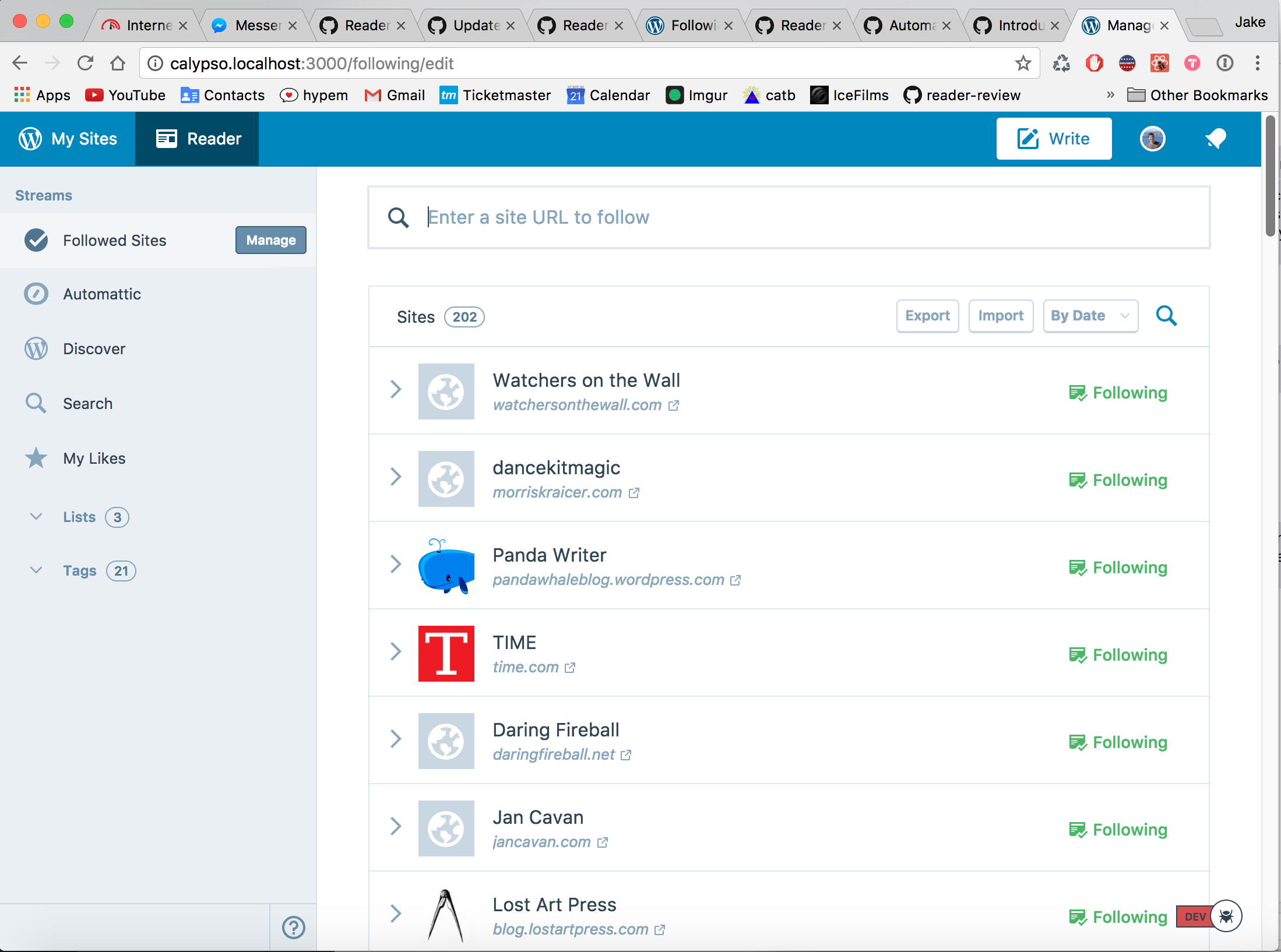Viewport: 1281px width, 952px height.
Task: Toggle Following status for Daring Fireball
Action: 1118,742
